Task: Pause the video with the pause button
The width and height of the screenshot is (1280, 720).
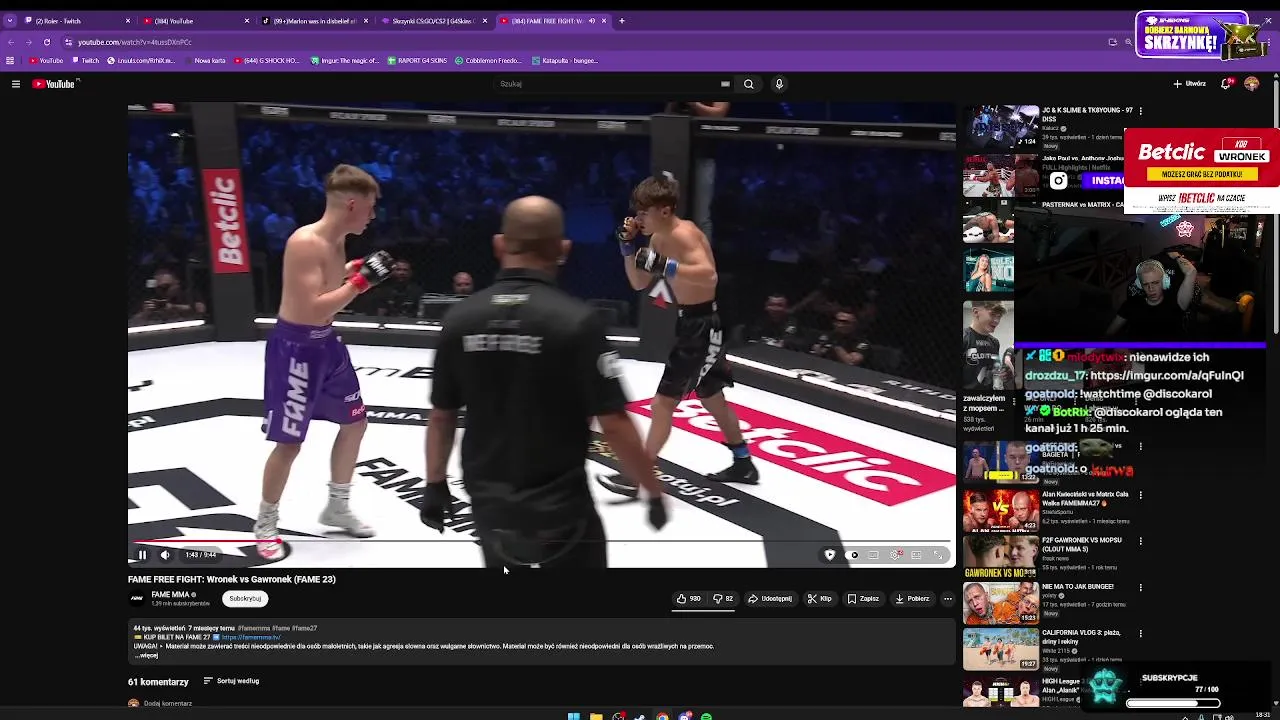Action: pos(142,555)
